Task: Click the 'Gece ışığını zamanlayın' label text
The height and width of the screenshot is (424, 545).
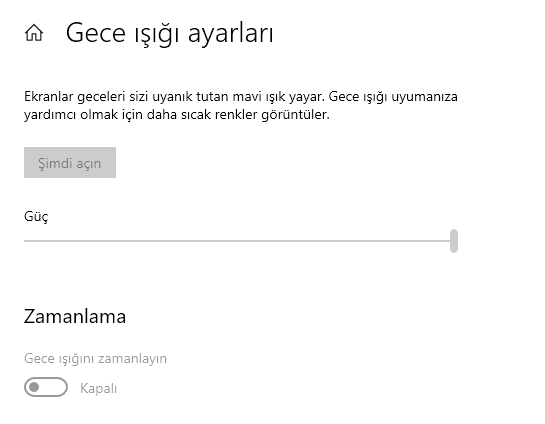Action: pyautogui.click(x=95, y=358)
